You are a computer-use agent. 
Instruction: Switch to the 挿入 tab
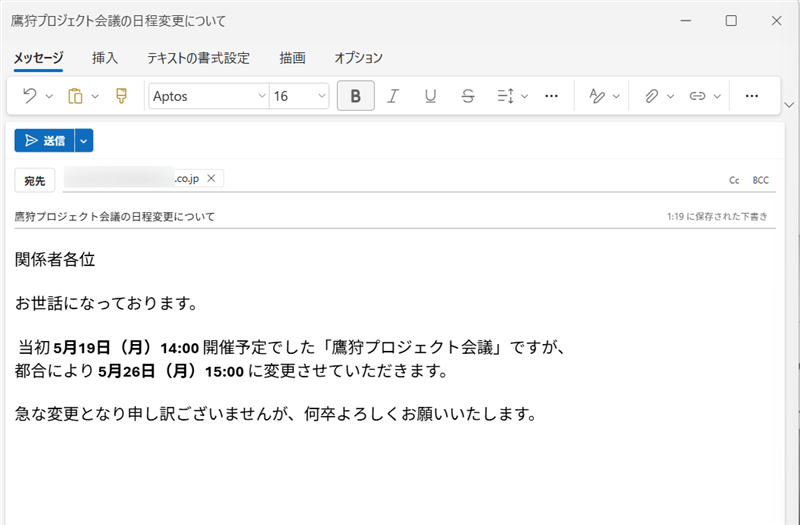point(105,58)
